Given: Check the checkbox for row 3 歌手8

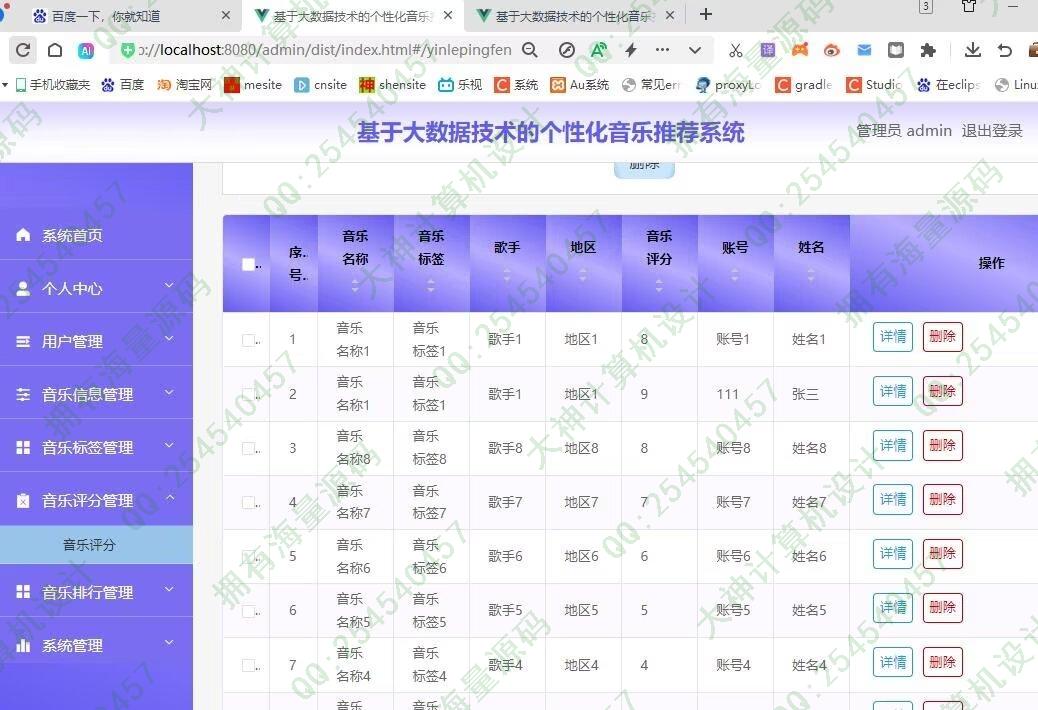Looking at the screenshot, I should click(x=248, y=449).
